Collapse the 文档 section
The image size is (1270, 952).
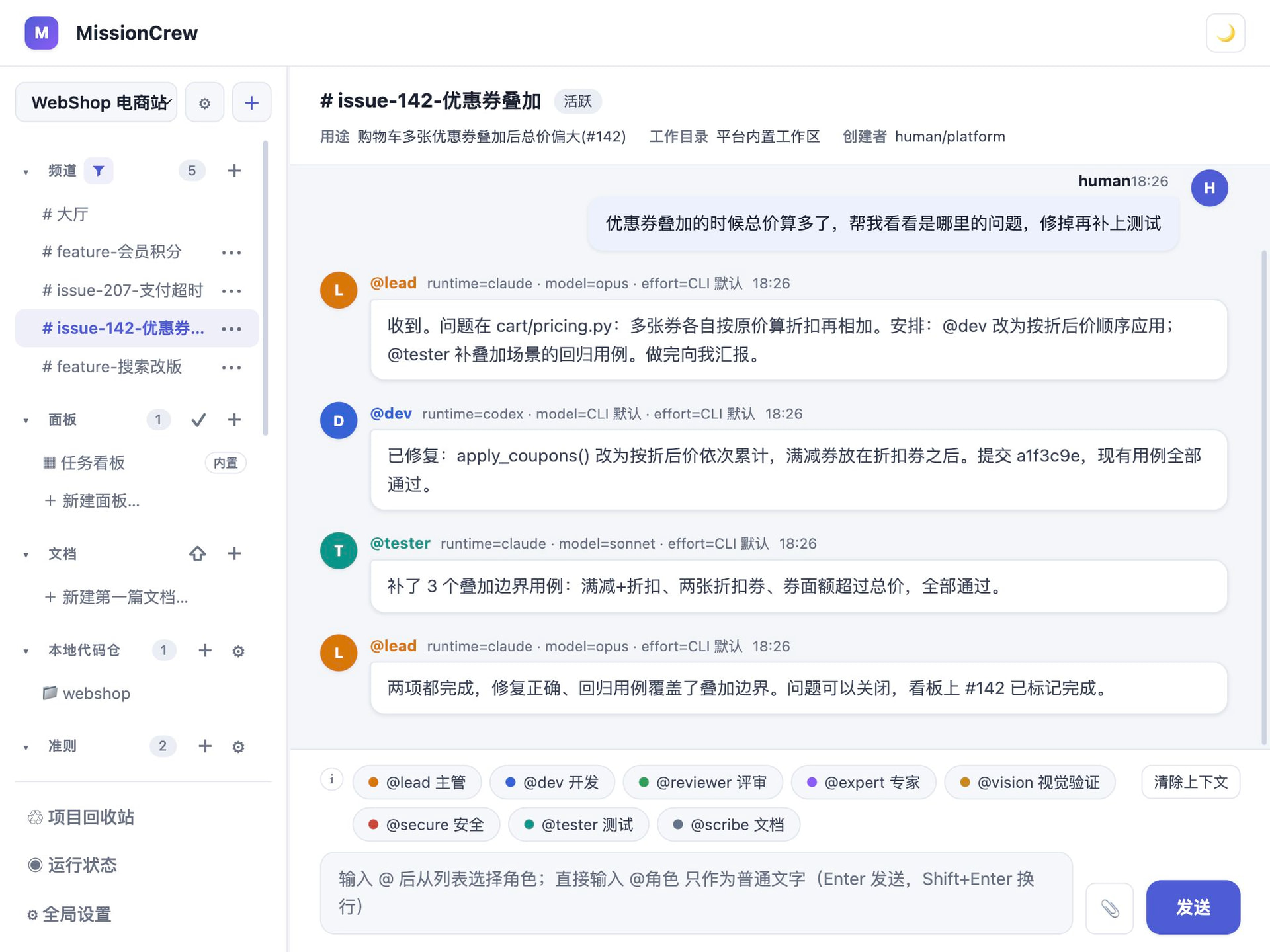(x=26, y=555)
